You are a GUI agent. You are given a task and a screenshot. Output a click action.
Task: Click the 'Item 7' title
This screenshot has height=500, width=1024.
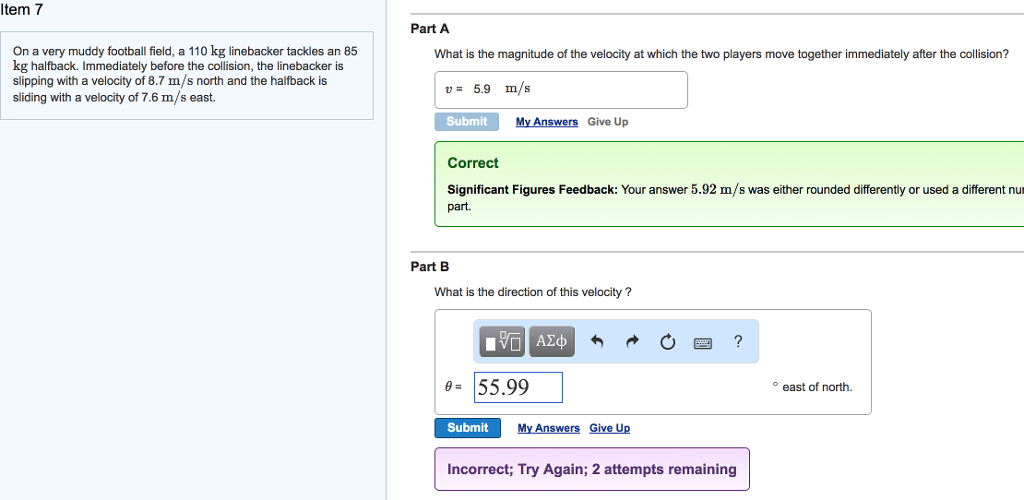(22, 10)
